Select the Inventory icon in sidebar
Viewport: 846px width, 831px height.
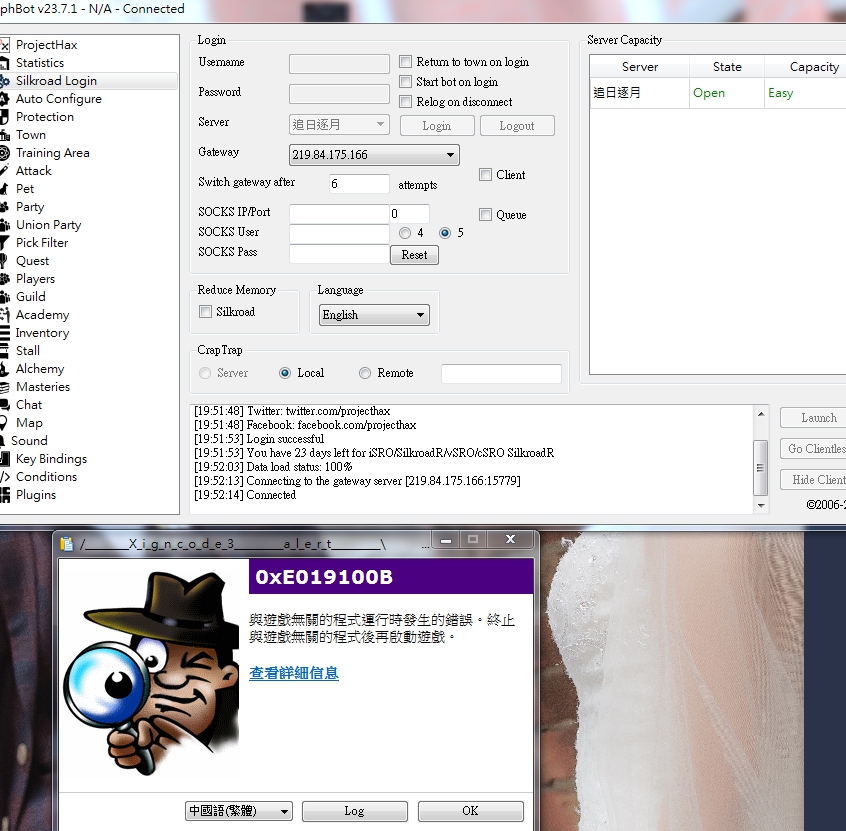click(x=5, y=333)
